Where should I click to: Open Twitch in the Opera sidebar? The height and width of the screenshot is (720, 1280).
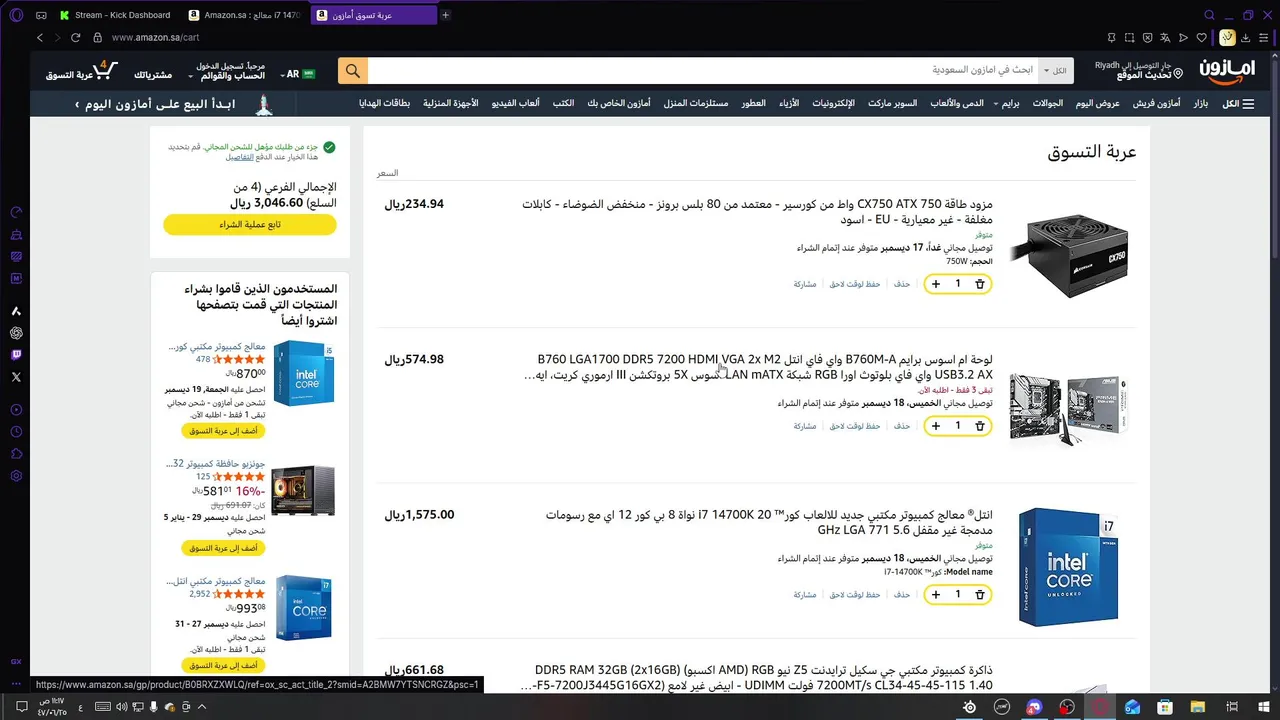pyautogui.click(x=16, y=355)
